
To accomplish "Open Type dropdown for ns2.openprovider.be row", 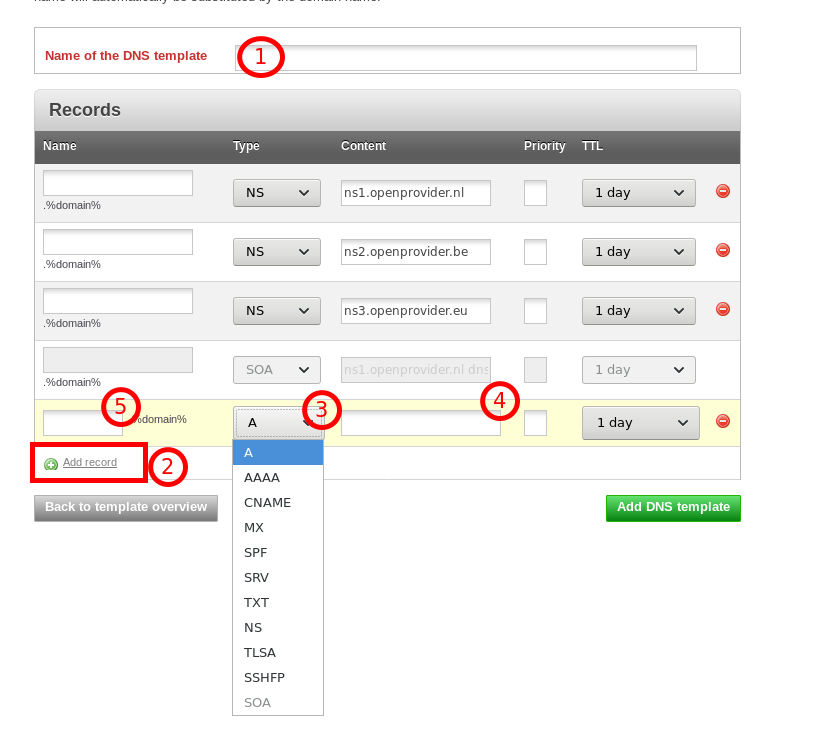I will [276, 252].
